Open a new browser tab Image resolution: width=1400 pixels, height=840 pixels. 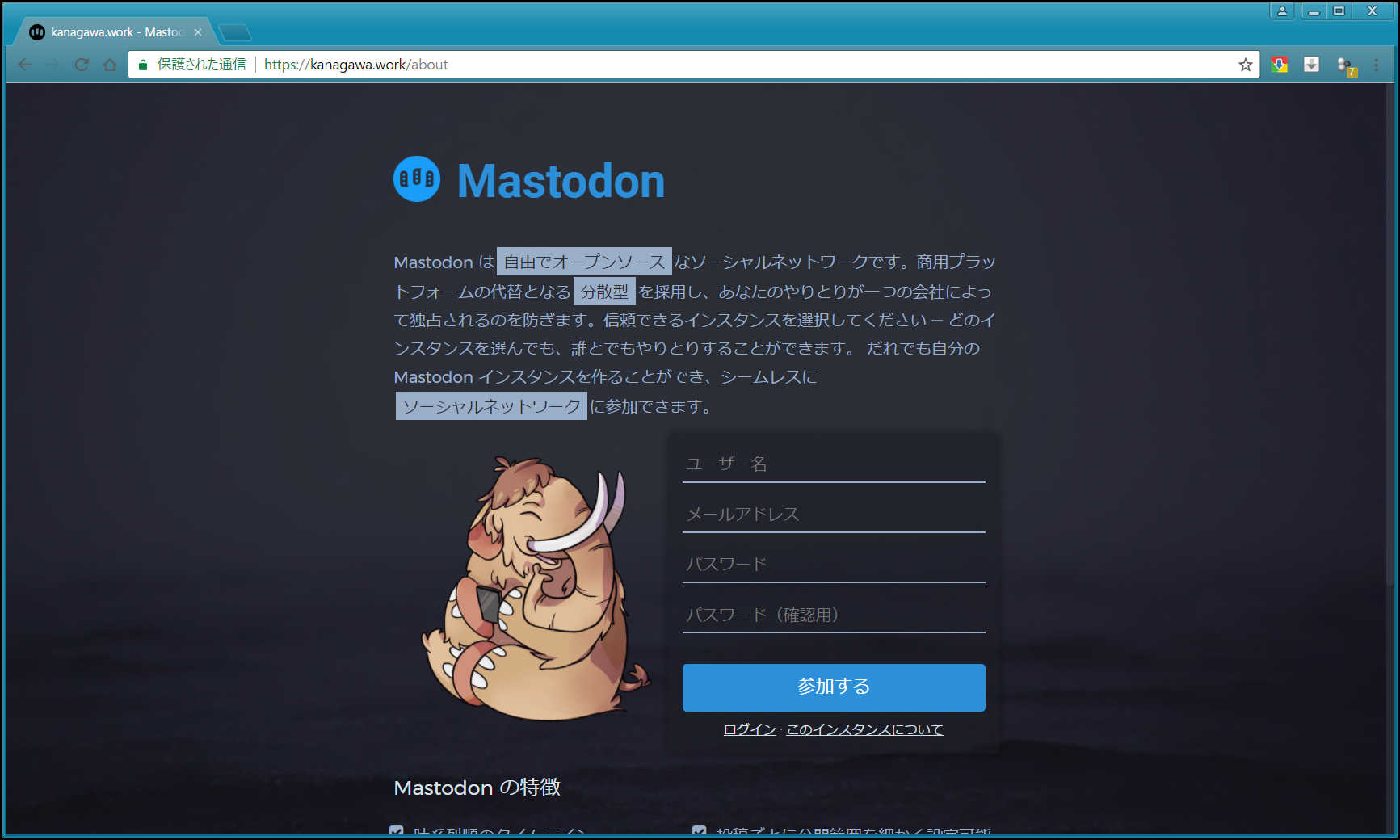pyautogui.click(x=235, y=32)
